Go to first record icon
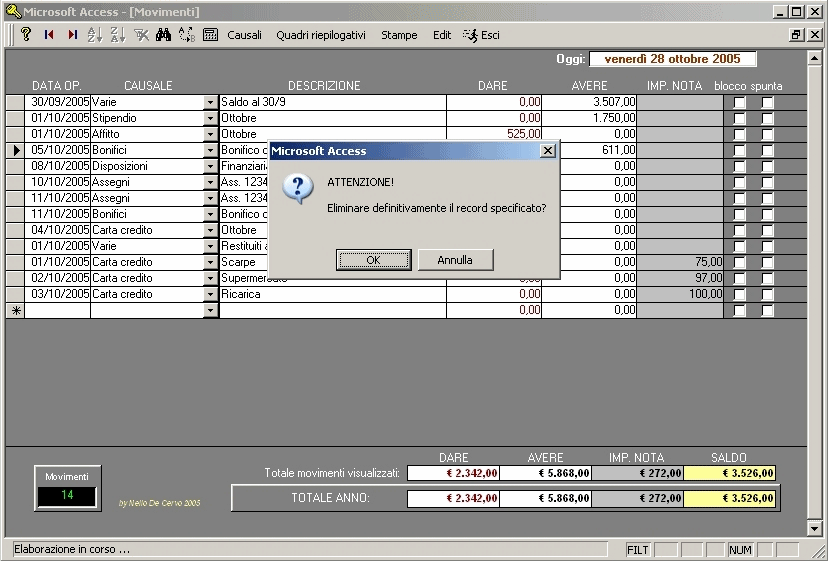This screenshot has height=561, width=828. point(49,34)
